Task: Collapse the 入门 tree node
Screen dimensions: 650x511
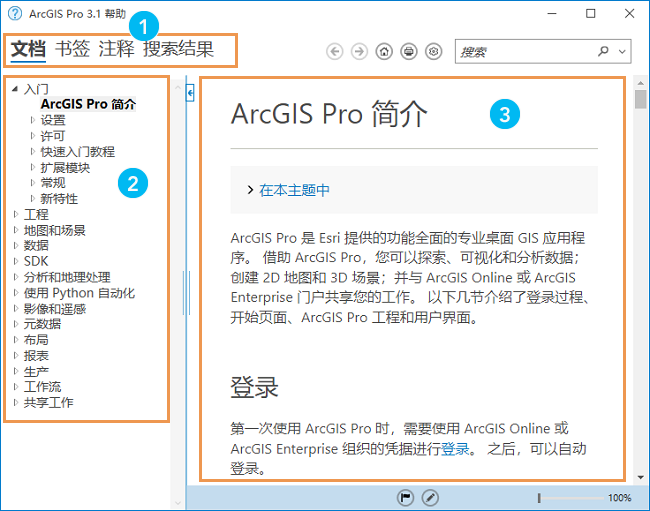Action: [15, 89]
